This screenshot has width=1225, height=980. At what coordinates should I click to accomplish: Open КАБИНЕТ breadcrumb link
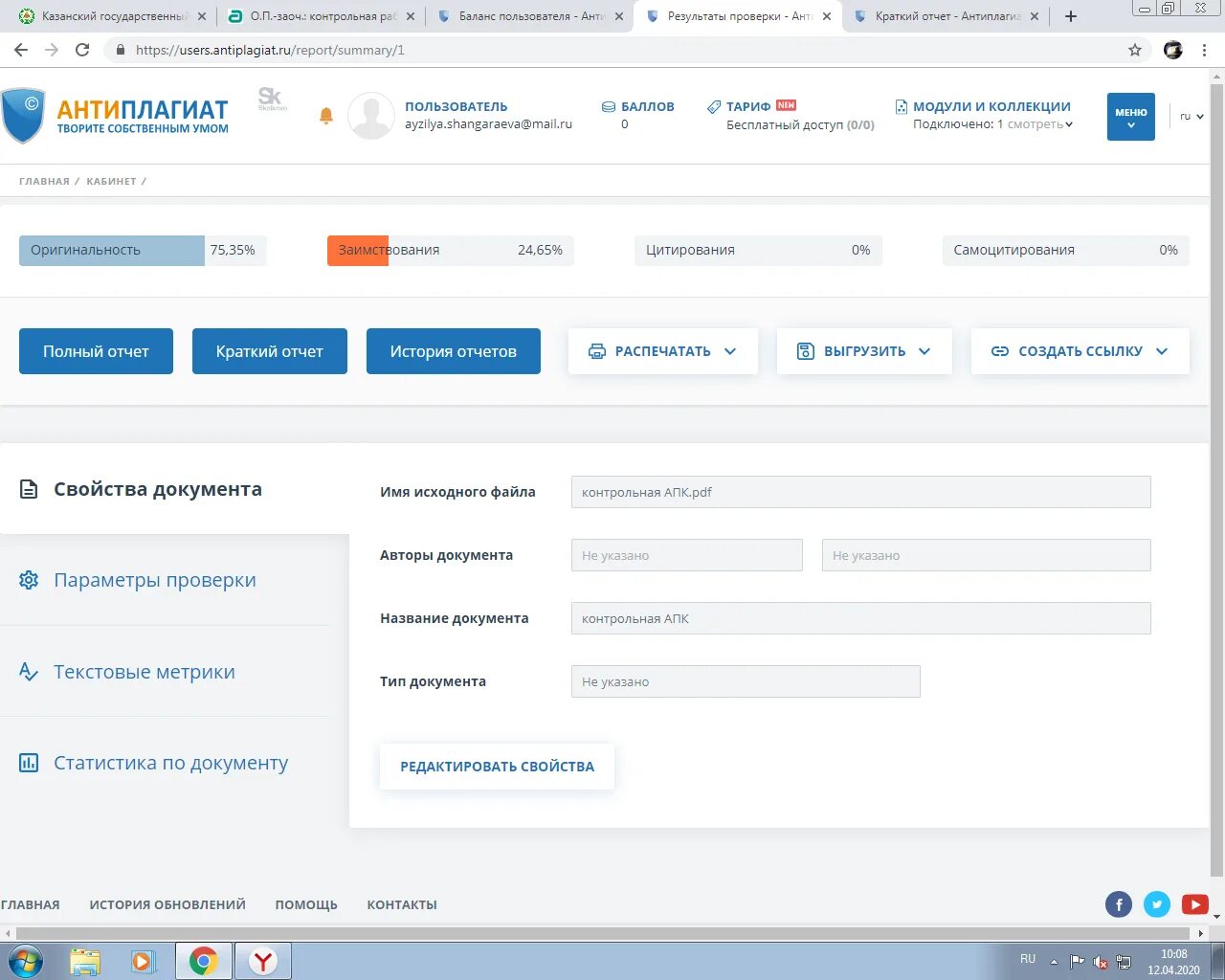(111, 181)
